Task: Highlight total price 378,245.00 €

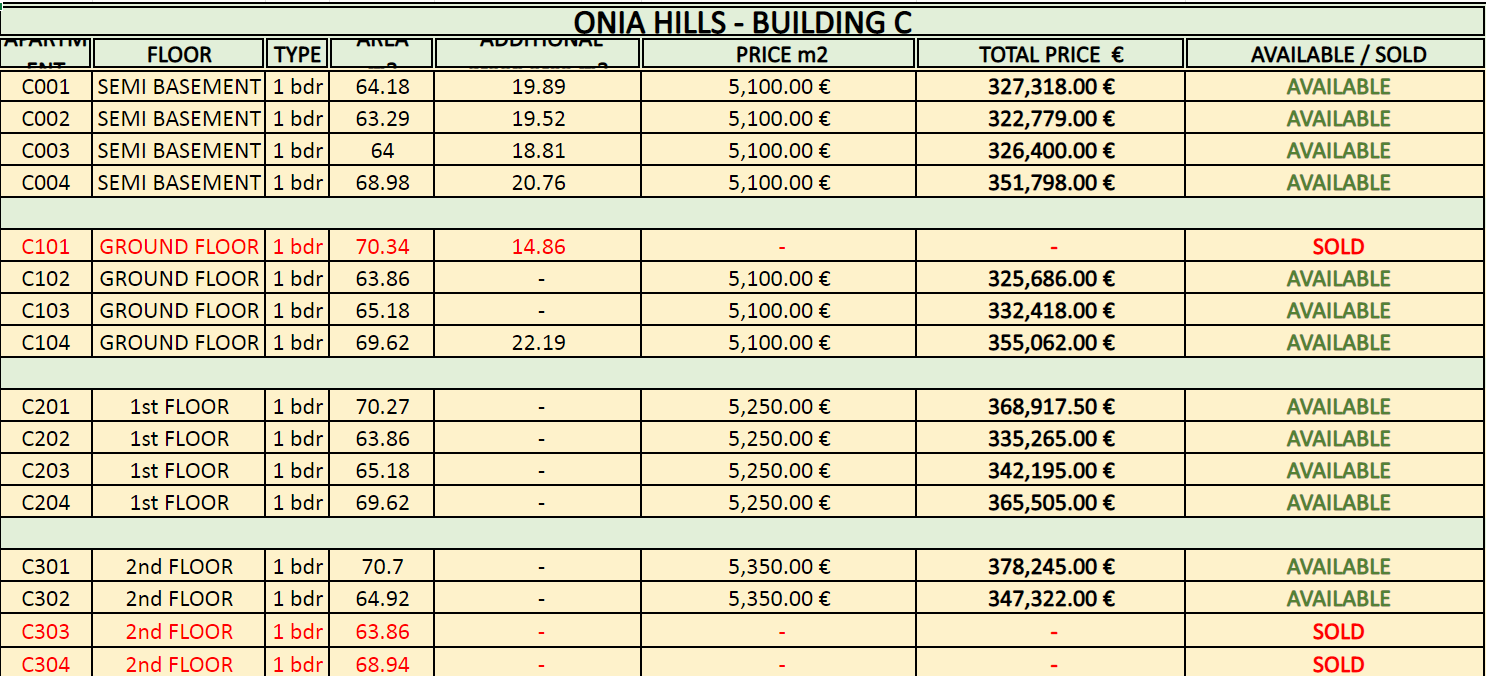Action: pos(1051,567)
